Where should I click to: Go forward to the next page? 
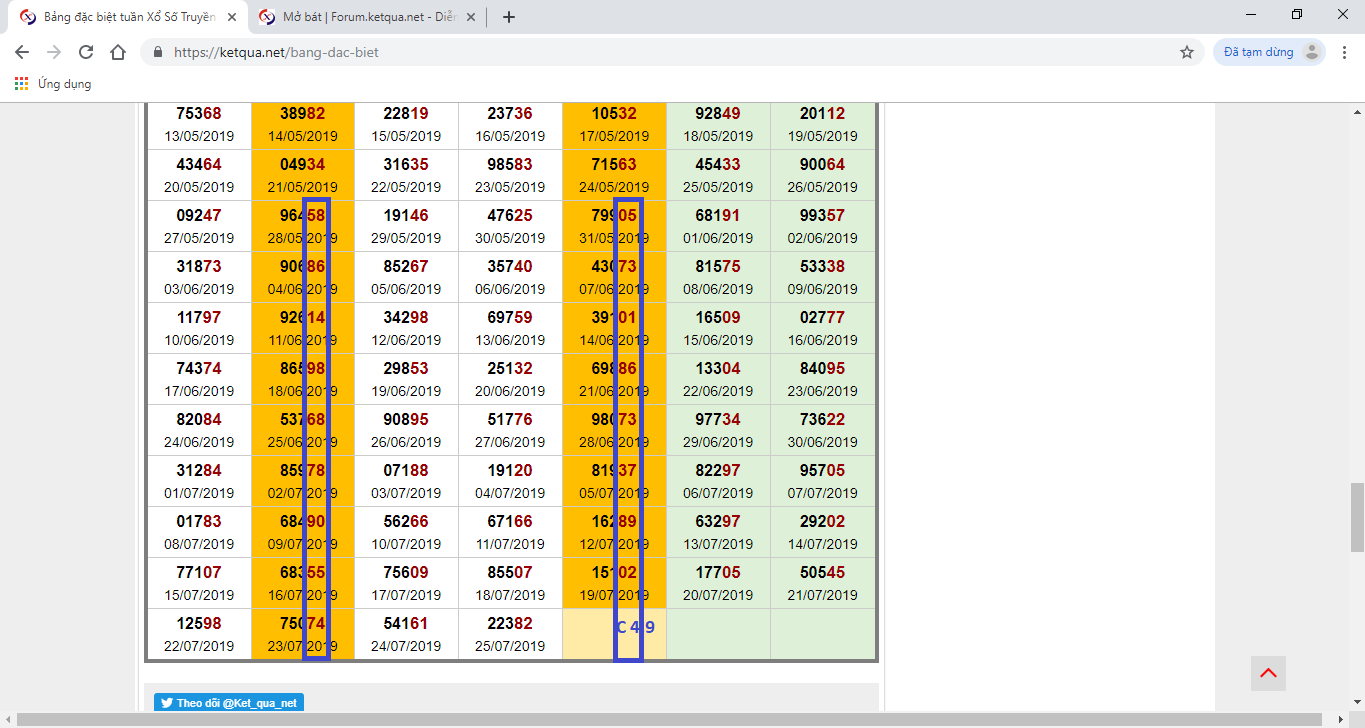54,52
